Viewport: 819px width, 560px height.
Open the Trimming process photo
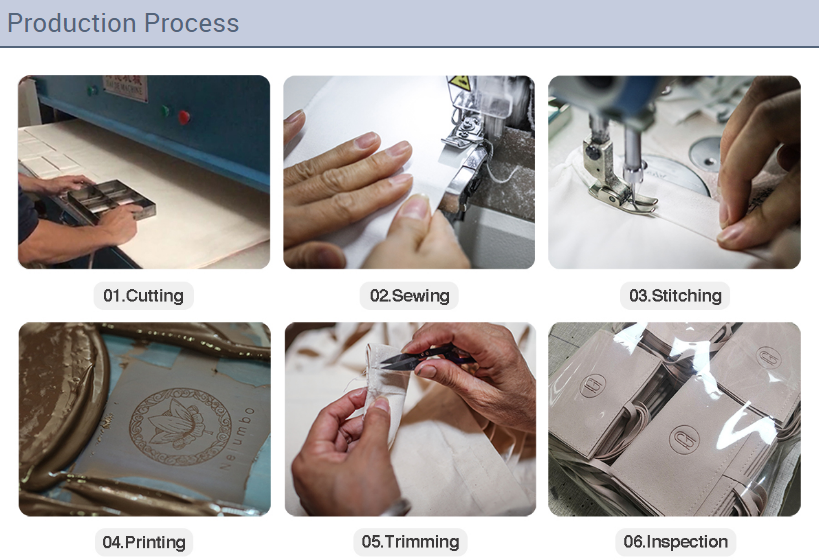410,419
